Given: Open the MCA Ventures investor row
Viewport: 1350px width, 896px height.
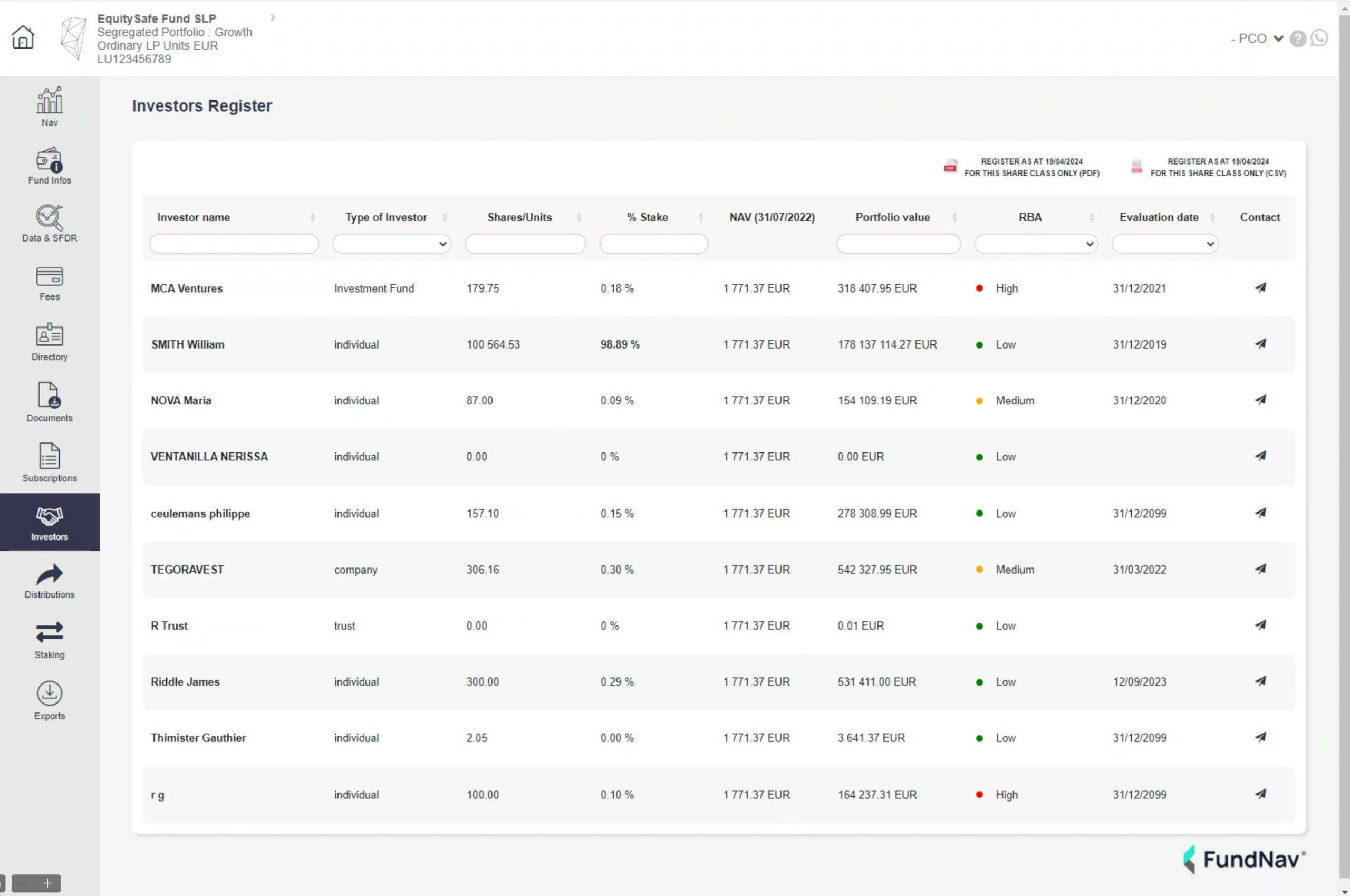Looking at the screenshot, I should pos(719,288).
